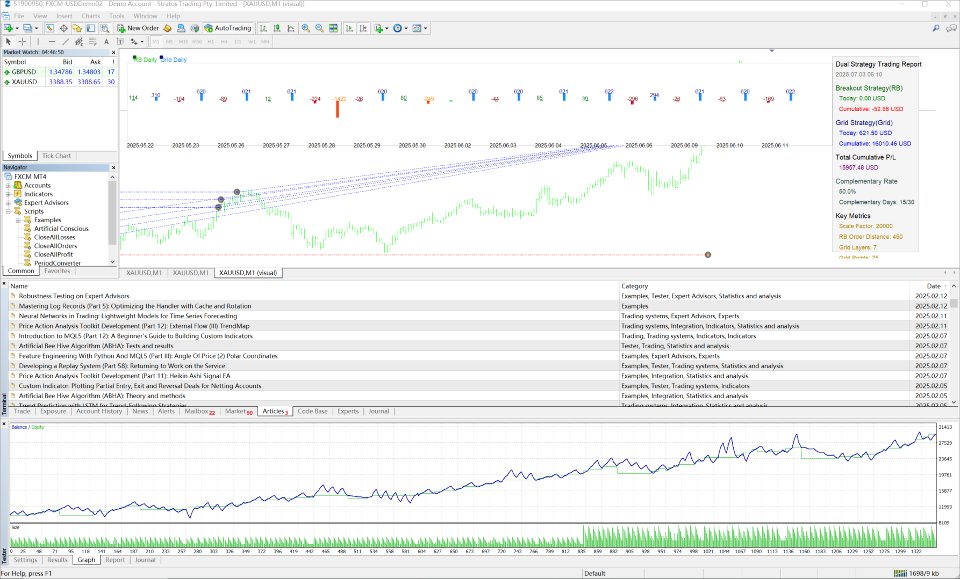Open the Charts menu

tap(90, 17)
